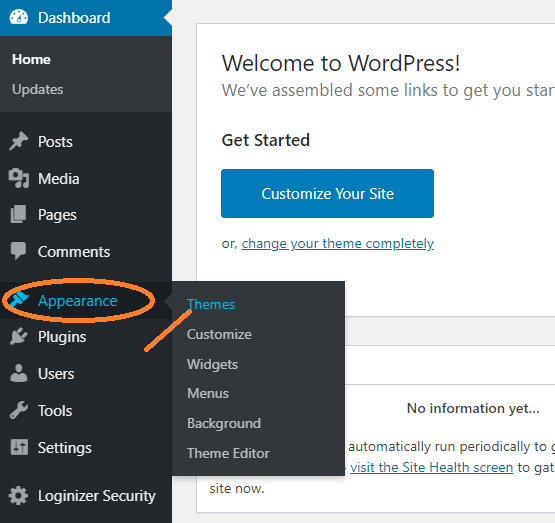The image size is (555, 523).
Task: Click the Tools wrench icon
Action: (18, 410)
